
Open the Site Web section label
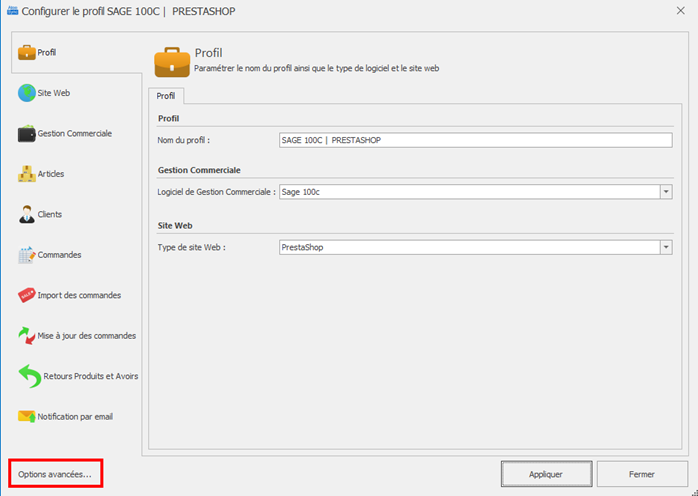[x=54, y=93]
